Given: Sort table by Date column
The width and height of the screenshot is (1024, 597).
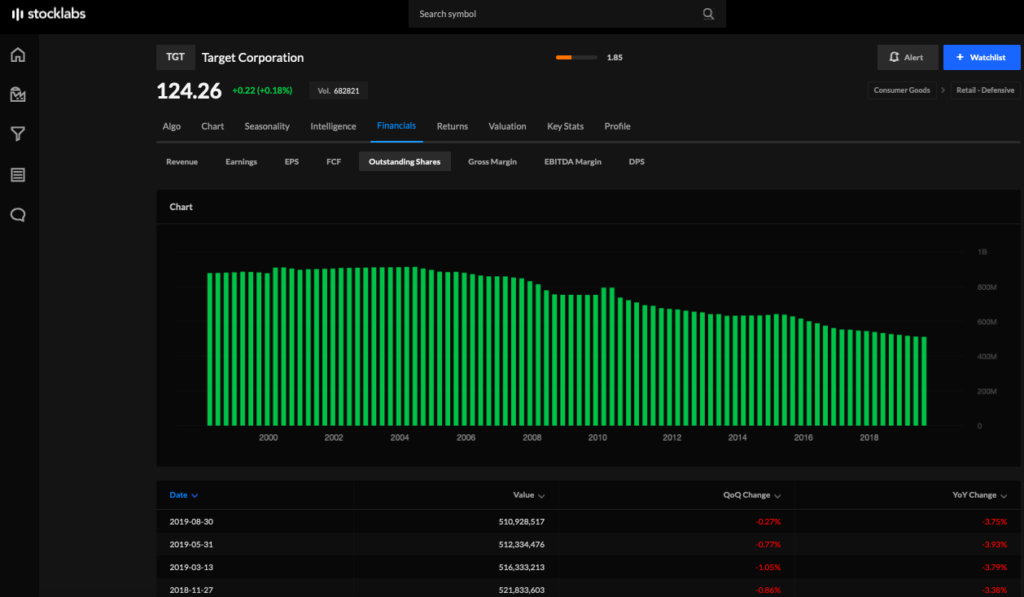Looking at the screenshot, I should (184, 495).
